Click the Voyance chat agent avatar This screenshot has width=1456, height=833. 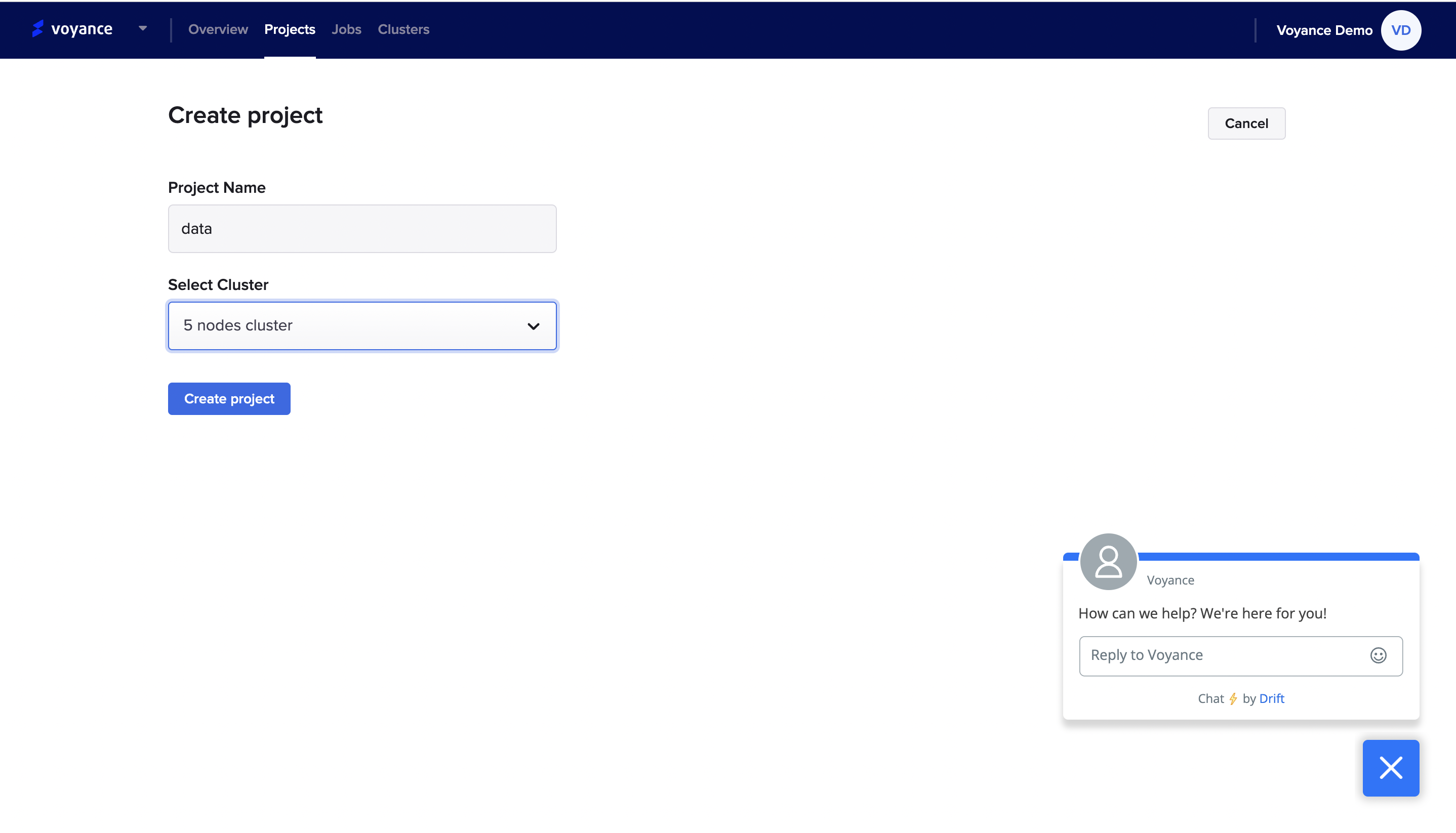1108,562
